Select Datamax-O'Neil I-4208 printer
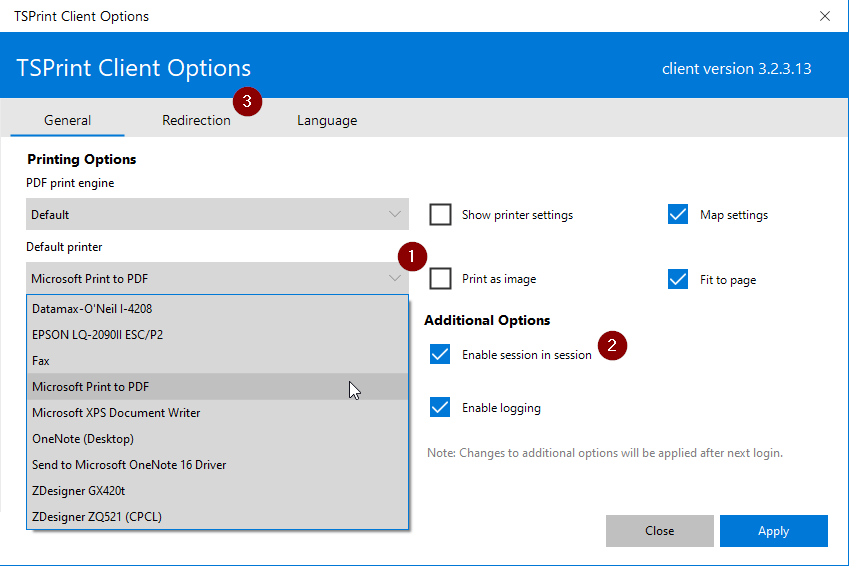The height and width of the screenshot is (566, 849). coord(217,309)
